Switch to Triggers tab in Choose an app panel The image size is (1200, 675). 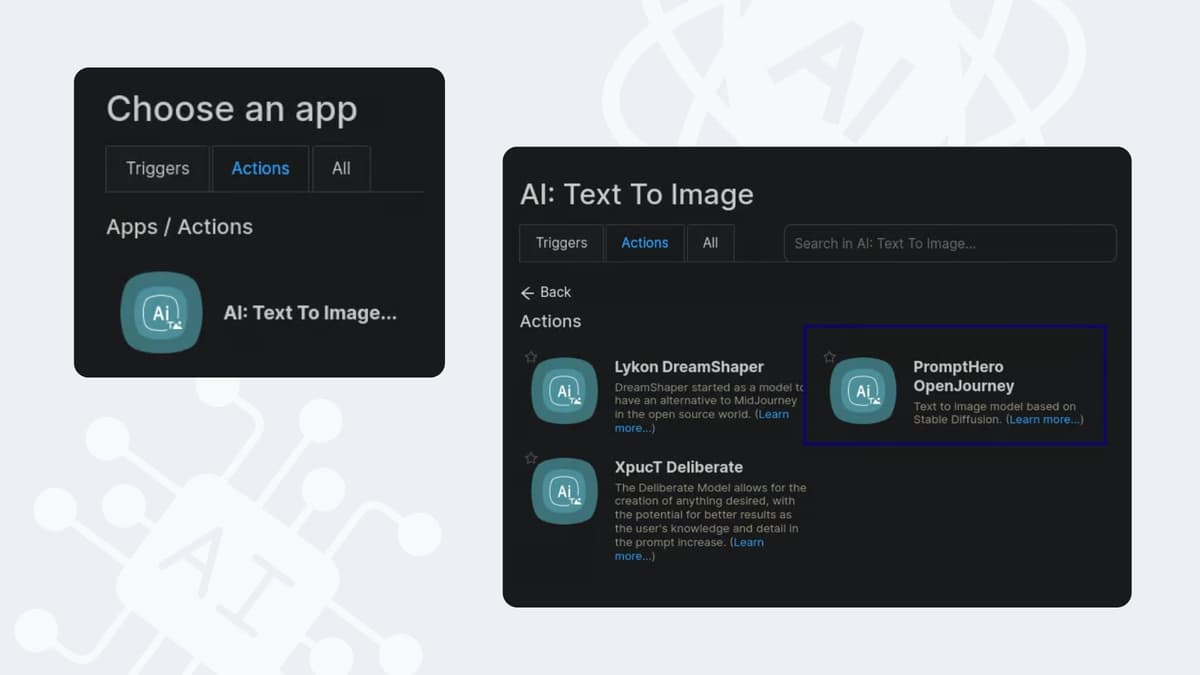click(157, 168)
